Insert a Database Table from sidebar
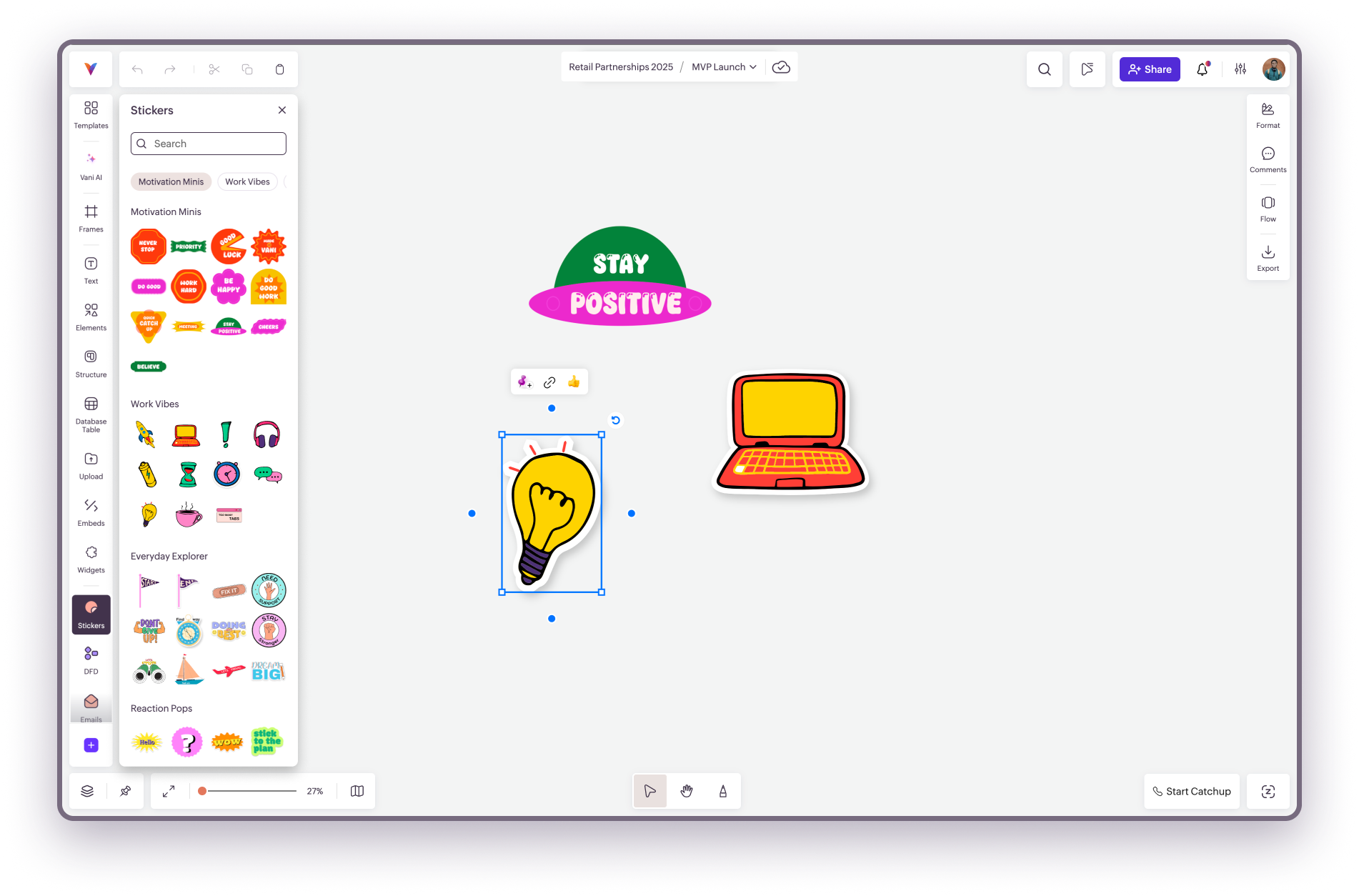1359x896 pixels. 91,414
